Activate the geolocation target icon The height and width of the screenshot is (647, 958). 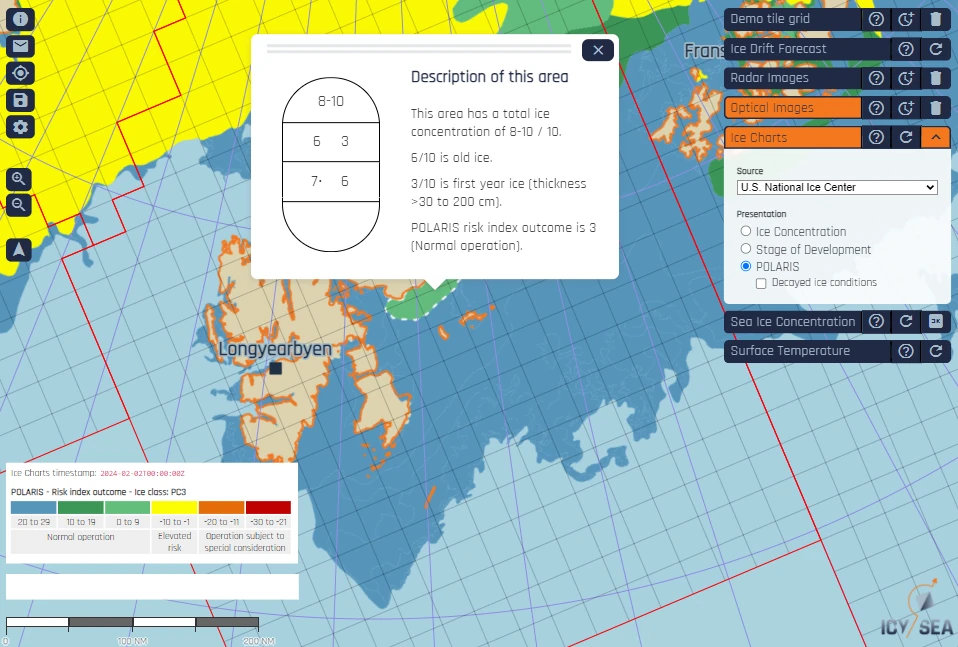(20, 73)
